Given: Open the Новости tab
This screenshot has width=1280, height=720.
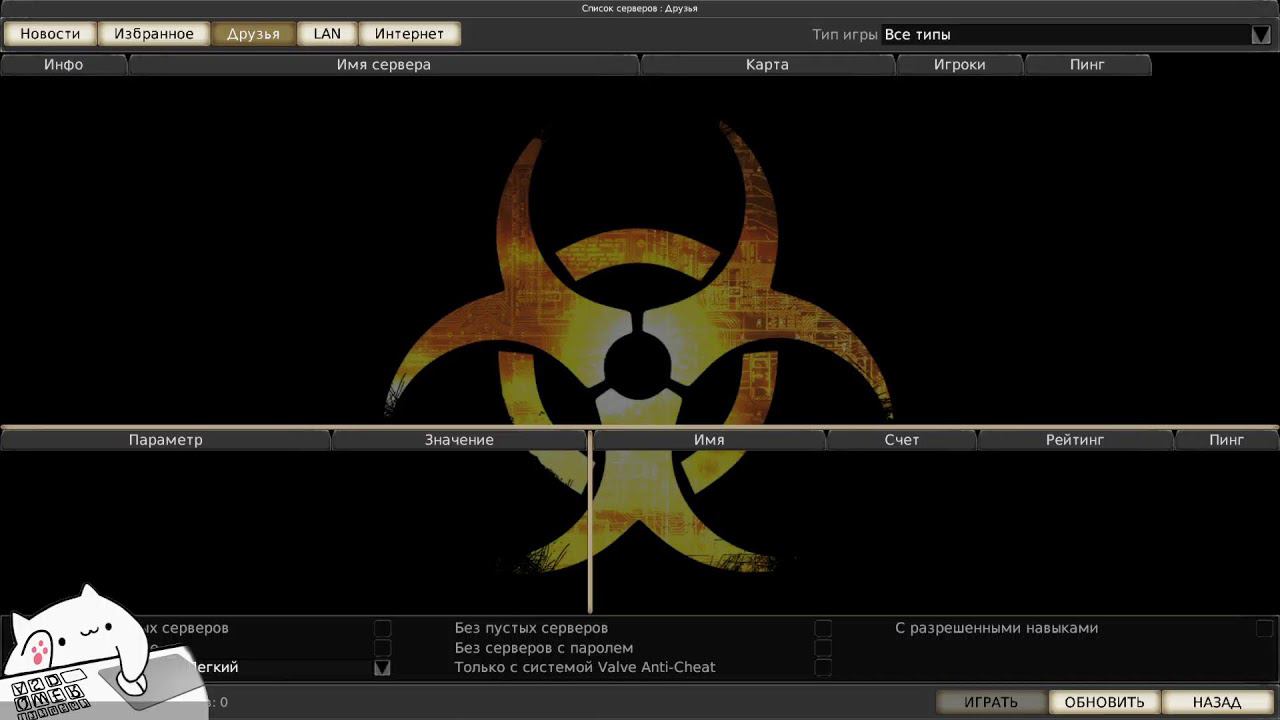Looking at the screenshot, I should click(x=50, y=34).
